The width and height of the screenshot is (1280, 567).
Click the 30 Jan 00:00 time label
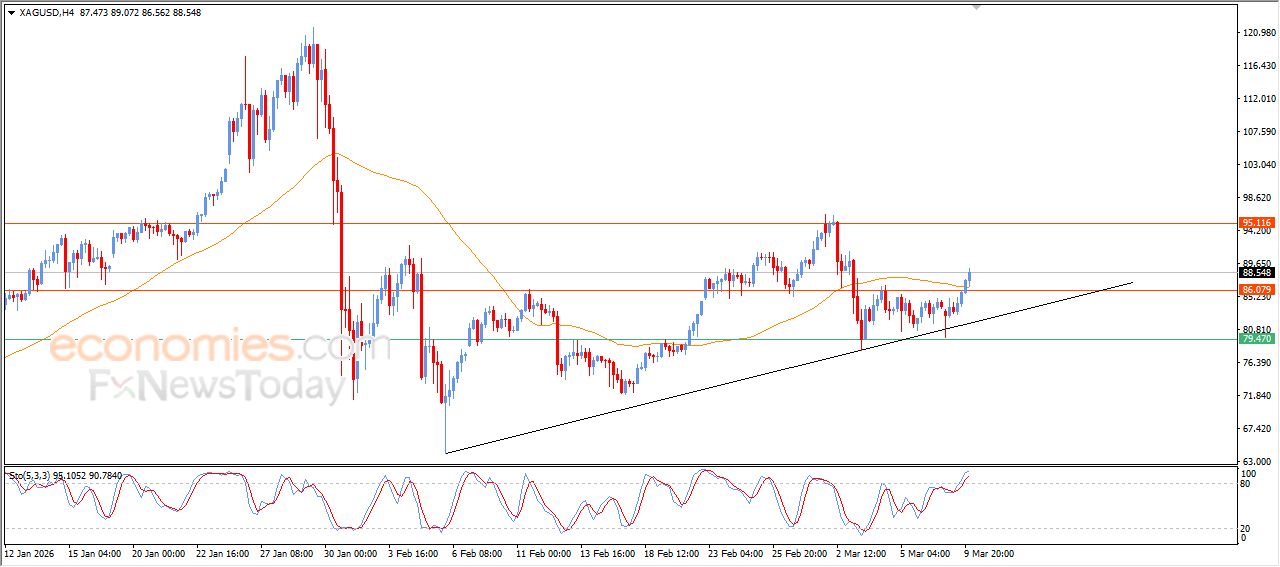pos(351,552)
